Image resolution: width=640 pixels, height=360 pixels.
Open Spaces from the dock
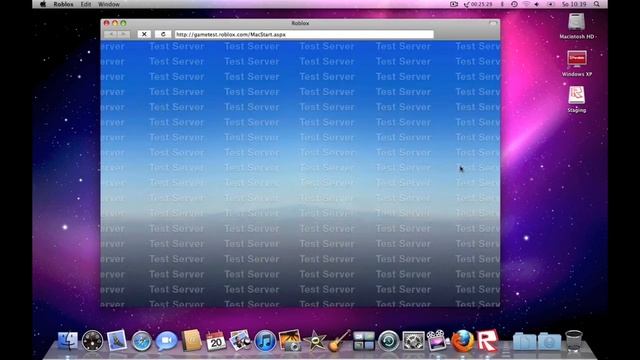[364, 341]
